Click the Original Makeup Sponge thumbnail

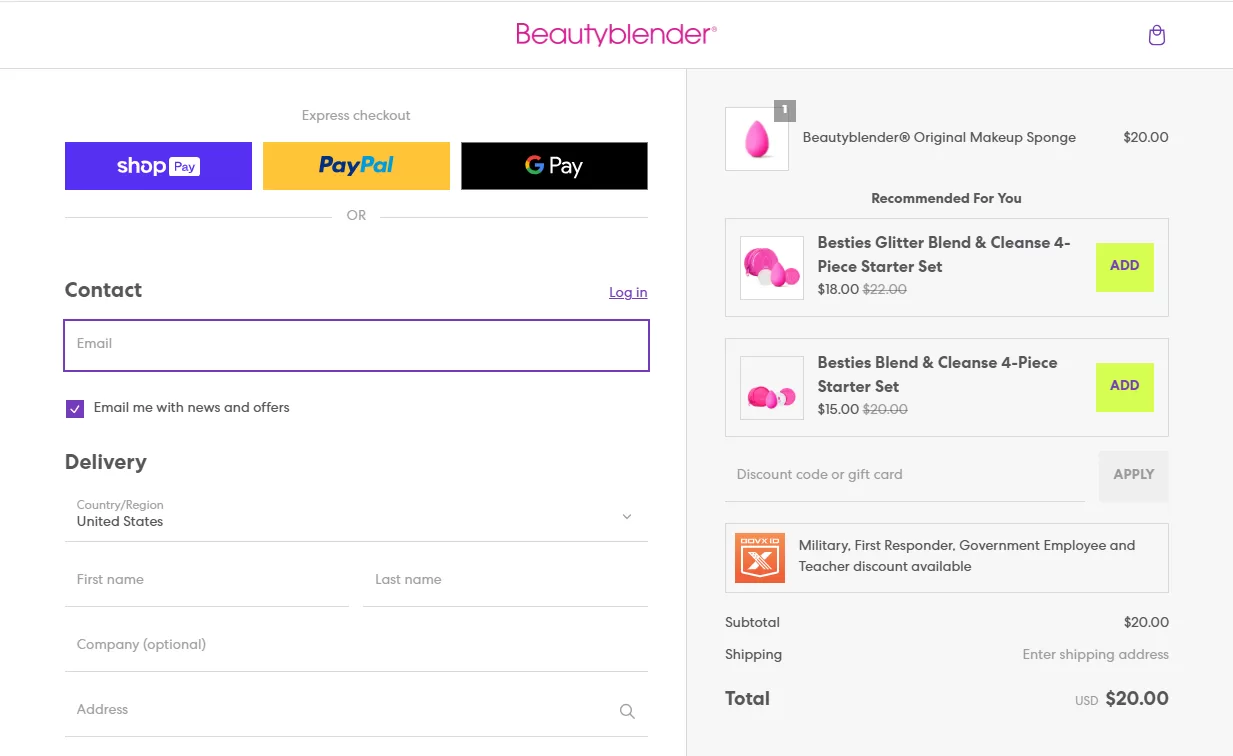coord(757,139)
